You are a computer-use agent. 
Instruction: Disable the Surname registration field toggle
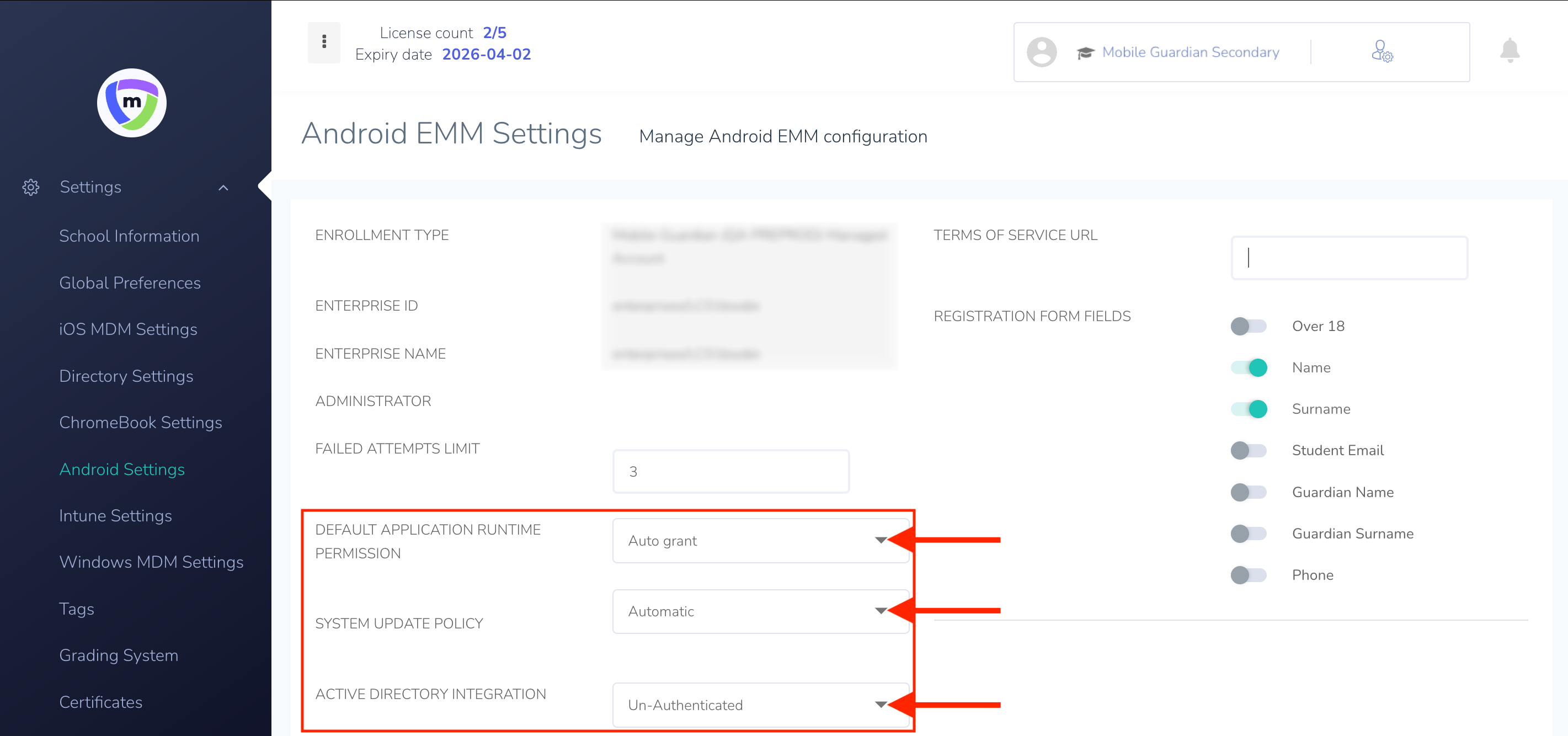[1249, 409]
